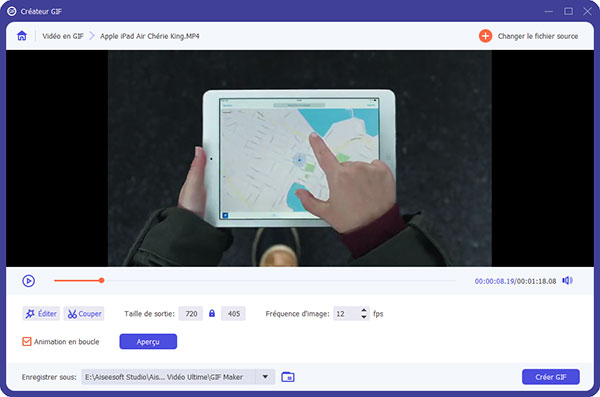Play the video preview

coord(29,281)
